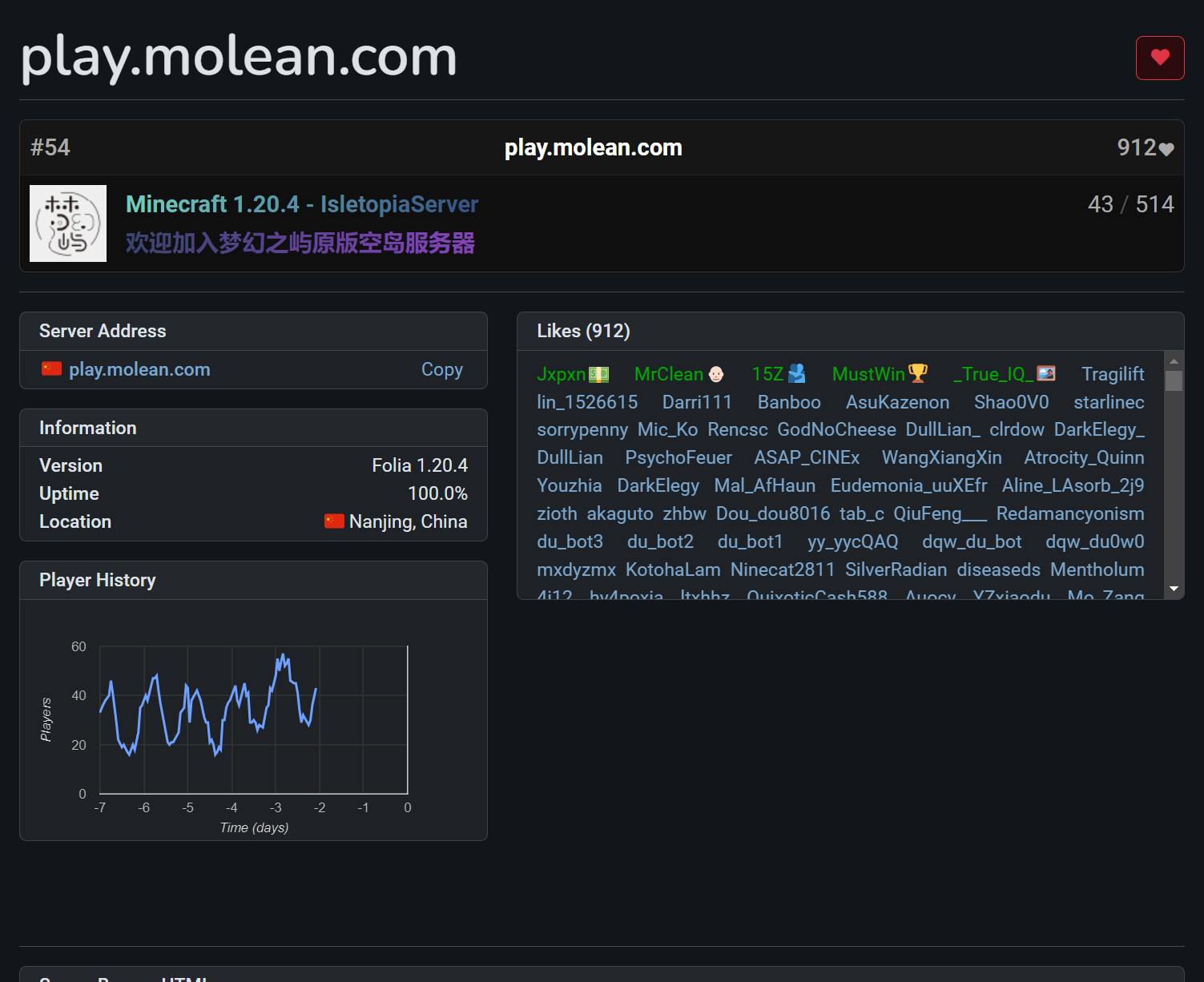The width and height of the screenshot is (1204, 982).
Task: Open the SilverRadian user link
Action: tap(896, 569)
